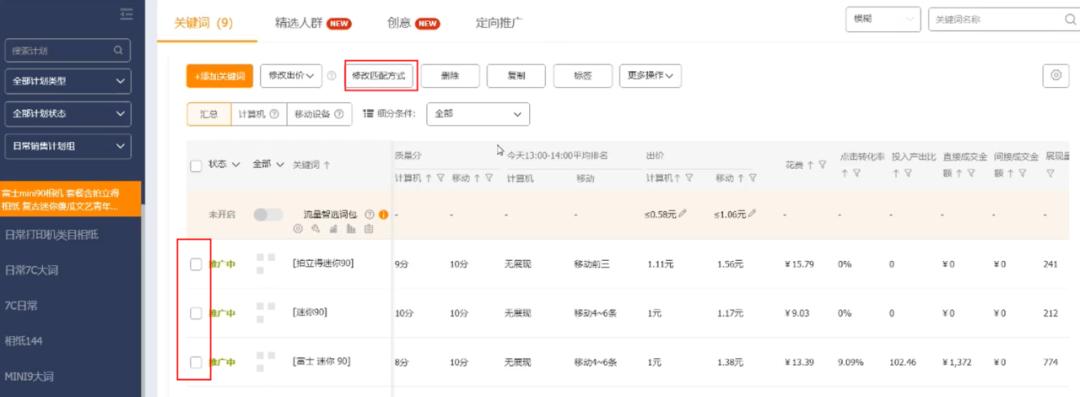Sort by 投入产出比 using its arrow
The image size is (1080, 397).
(896, 174)
